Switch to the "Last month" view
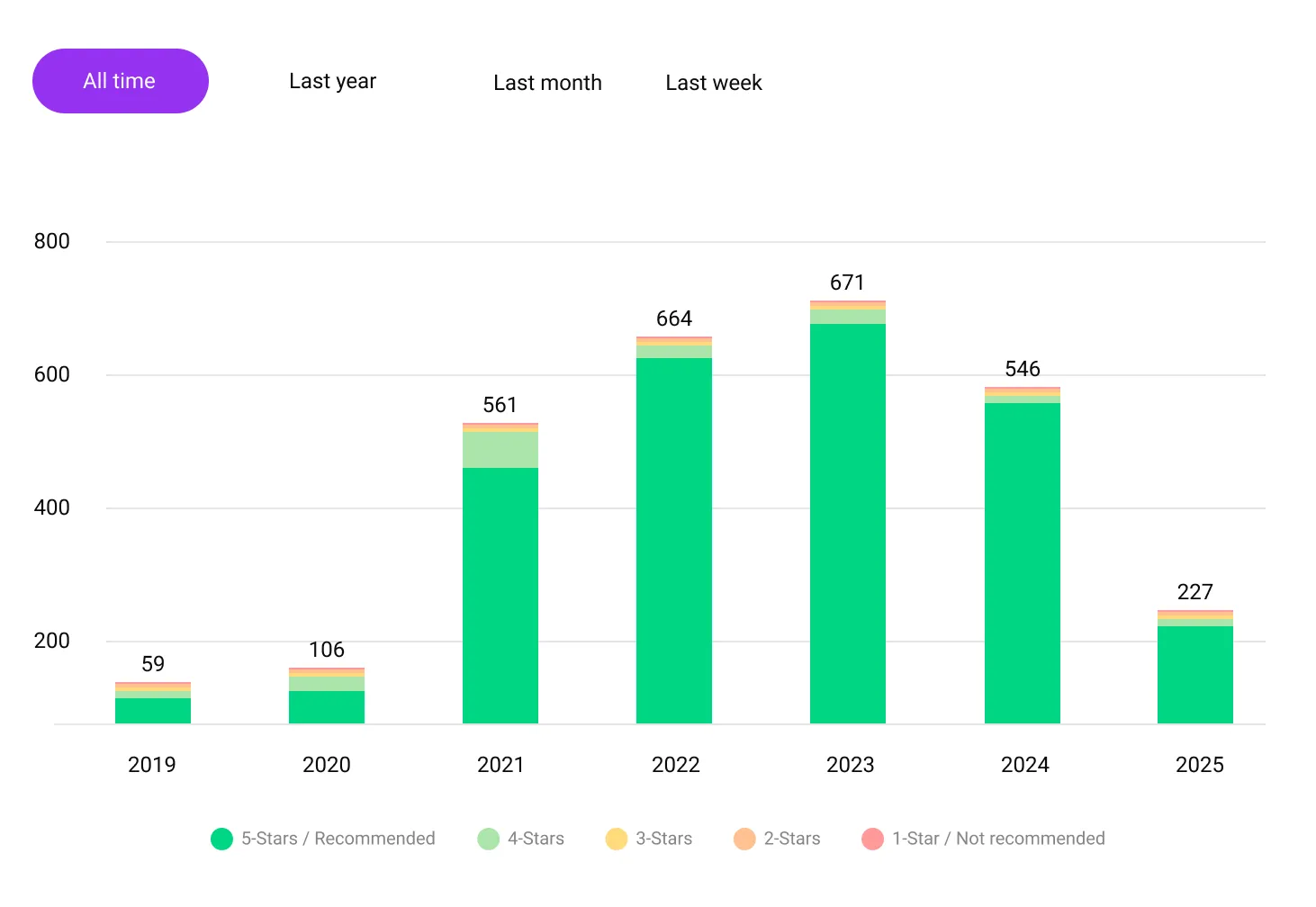Screen dimensions: 1316x907 click(x=547, y=83)
